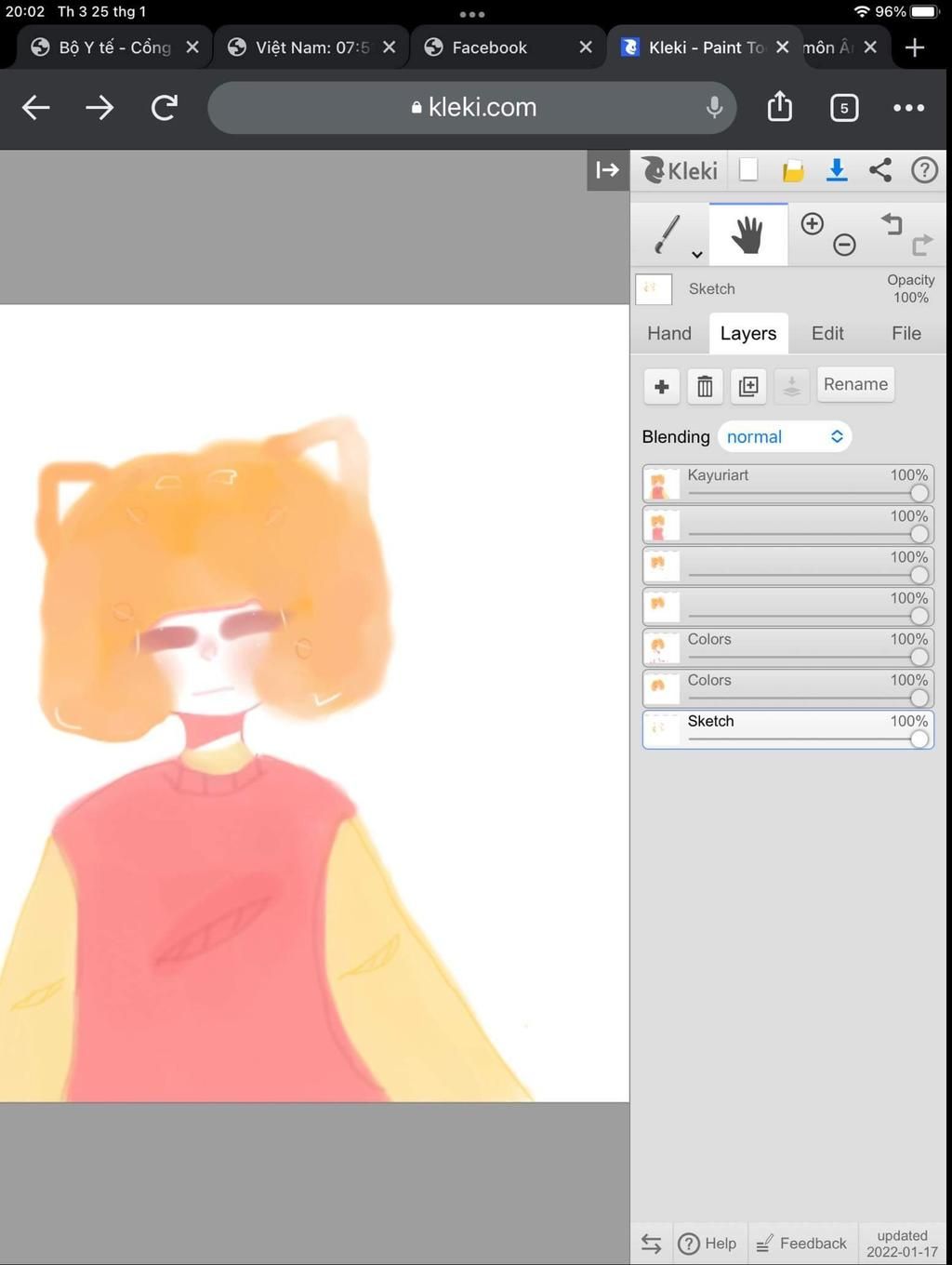Switch to the Bộ Y tế browser tab
This screenshot has height=1265, width=952.
click(114, 47)
